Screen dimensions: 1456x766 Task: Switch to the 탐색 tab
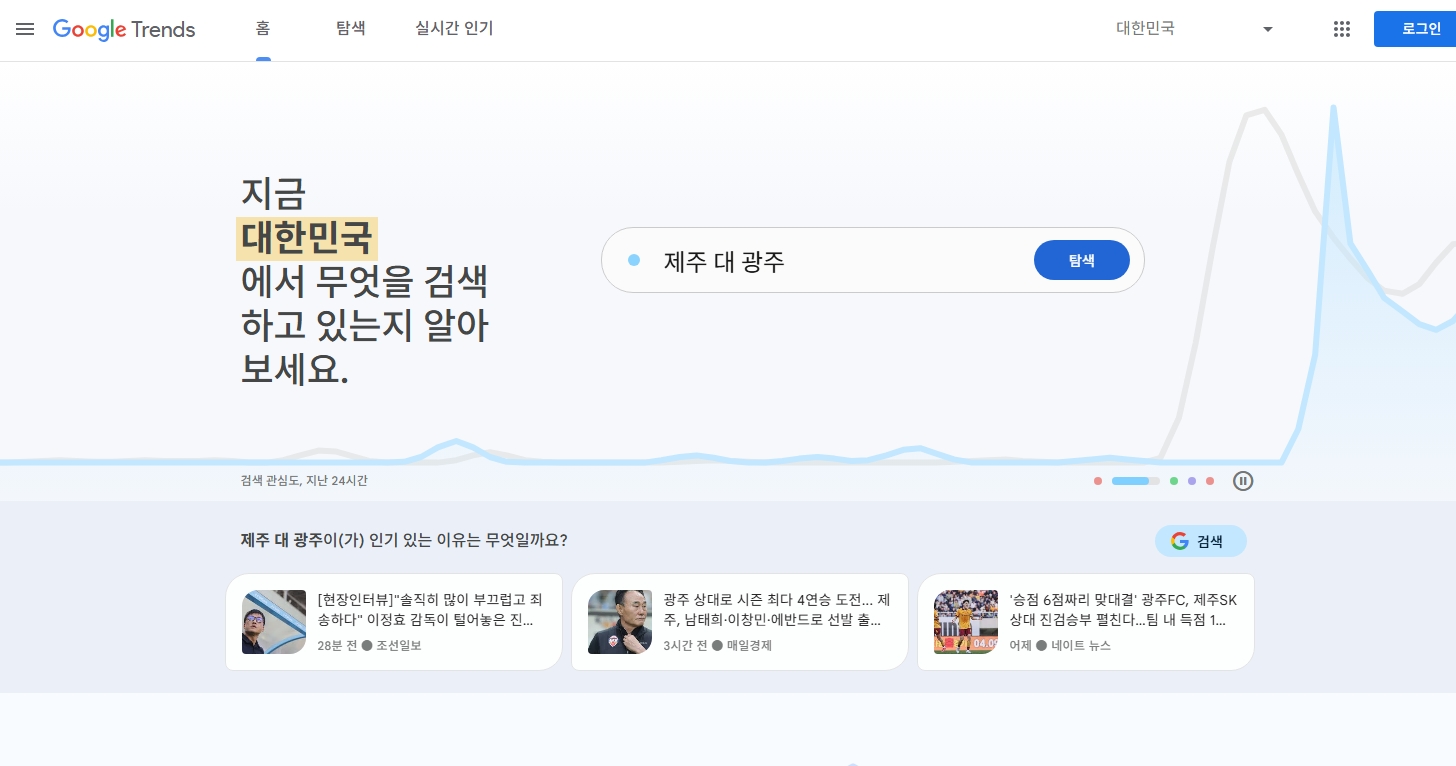pos(351,29)
